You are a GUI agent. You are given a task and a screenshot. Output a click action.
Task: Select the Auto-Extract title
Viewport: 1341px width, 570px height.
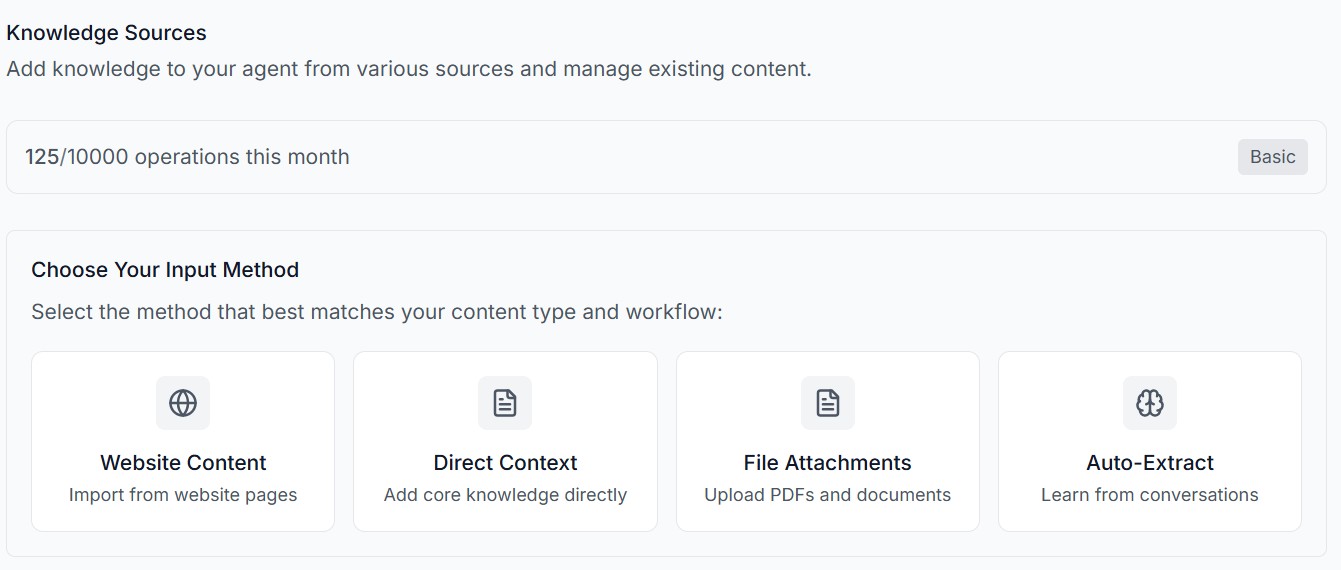[1150, 463]
